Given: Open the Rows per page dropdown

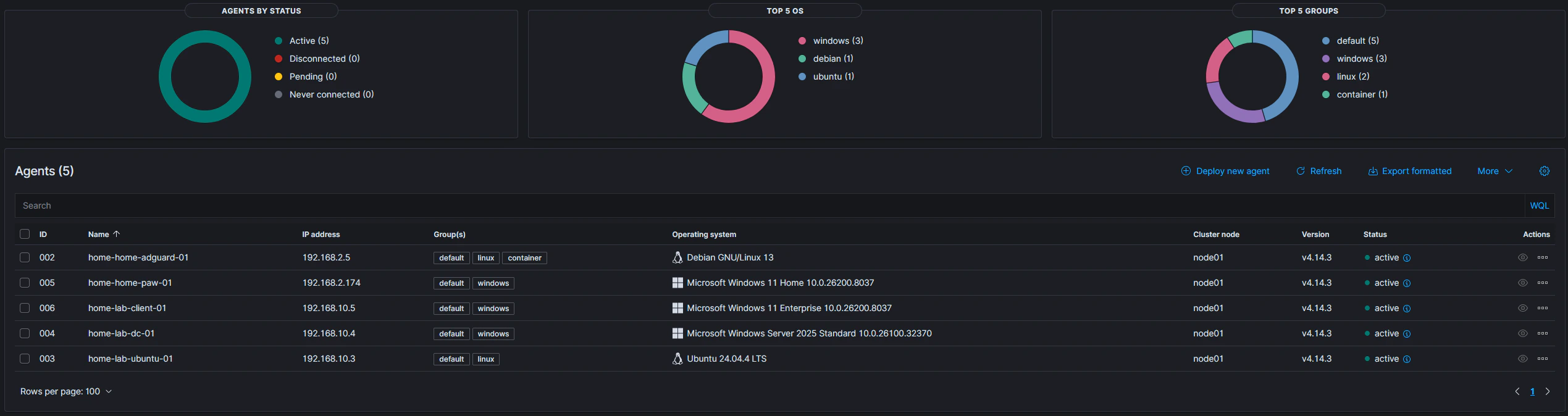Looking at the screenshot, I should [x=65, y=391].
